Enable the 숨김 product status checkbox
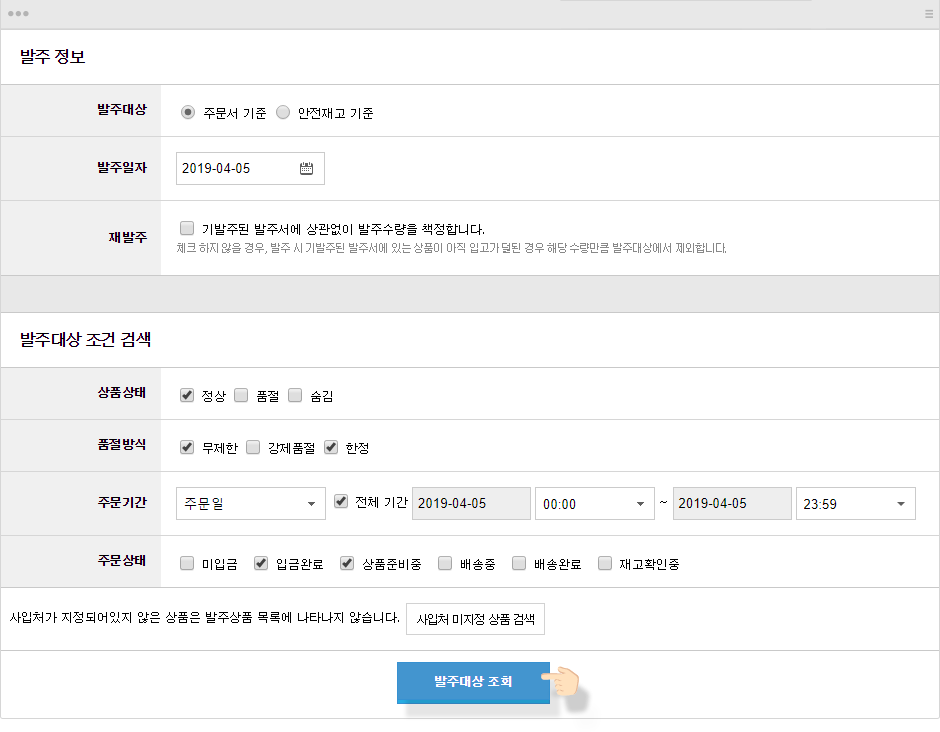Screen dimensions: 940x732 tap(295, 395)
